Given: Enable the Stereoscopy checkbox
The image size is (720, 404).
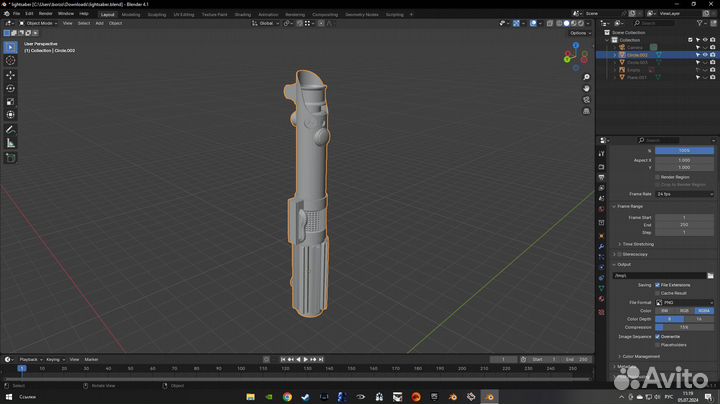Looking at the screenshot, I should [x=619, y=254].
